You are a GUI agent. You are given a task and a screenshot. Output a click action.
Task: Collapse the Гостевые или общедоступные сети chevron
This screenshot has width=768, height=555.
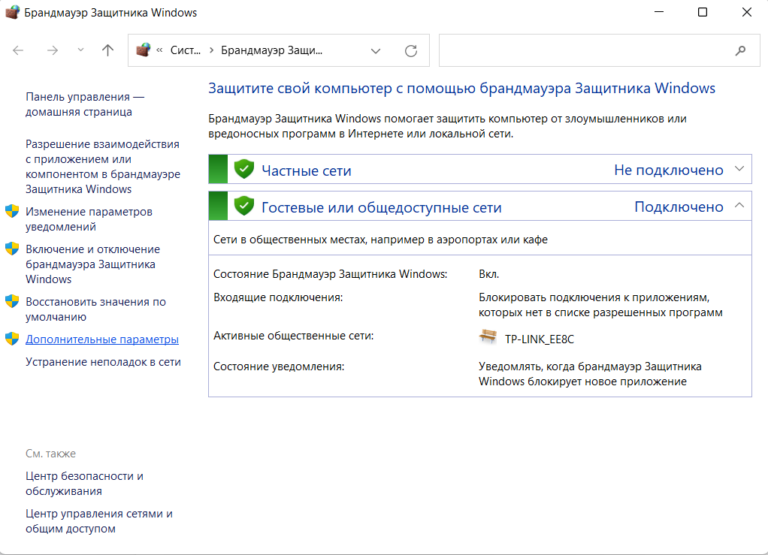click(740, 206)
